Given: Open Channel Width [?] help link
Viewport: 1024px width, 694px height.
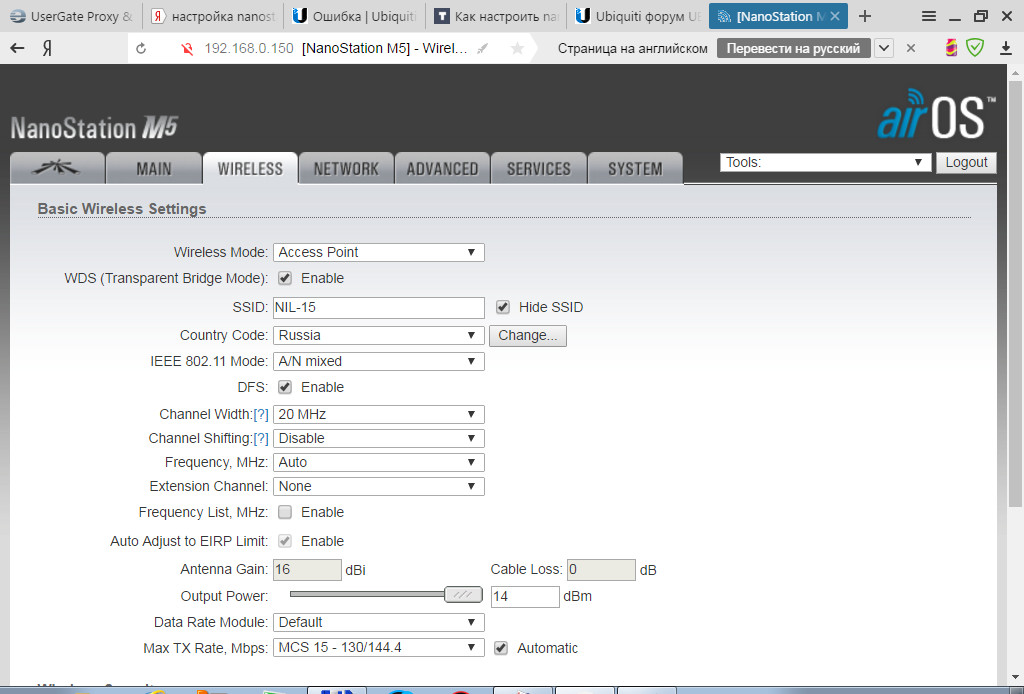Looking at the screenshot, I should pyautogui.click(x=261, y=415).
